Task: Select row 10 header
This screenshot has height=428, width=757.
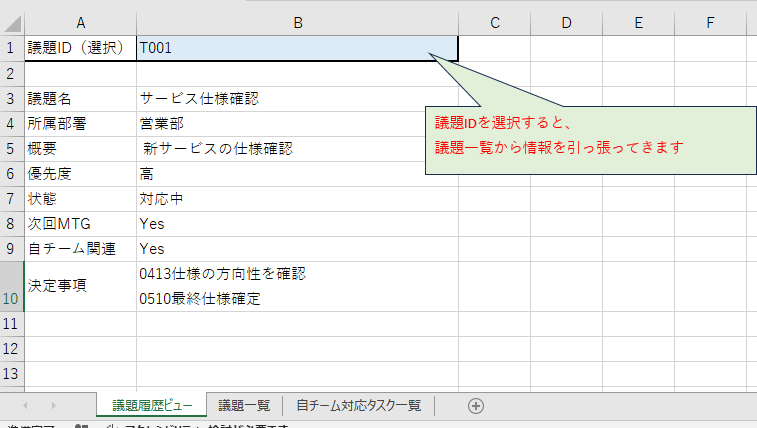Action: click(x=12, y=287)
